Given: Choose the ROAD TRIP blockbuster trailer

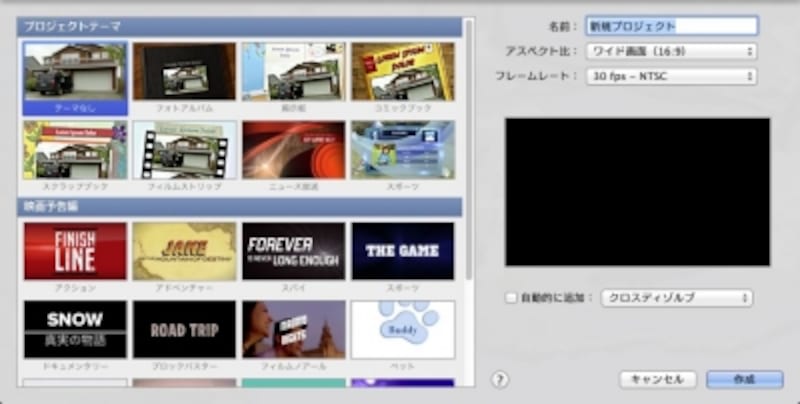Looking at the screenshot, I should click(184, 330).
